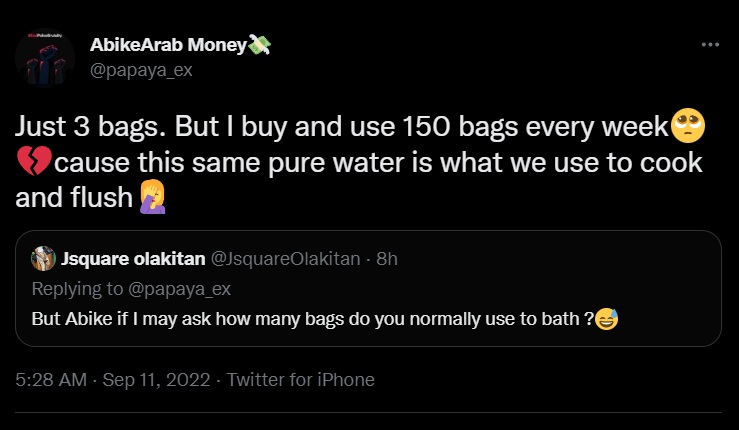This screenshot has width=739, height=430.
Task: Click the sweat-smile emoji in the quoted tweet
Action: [x=606, y=320]
